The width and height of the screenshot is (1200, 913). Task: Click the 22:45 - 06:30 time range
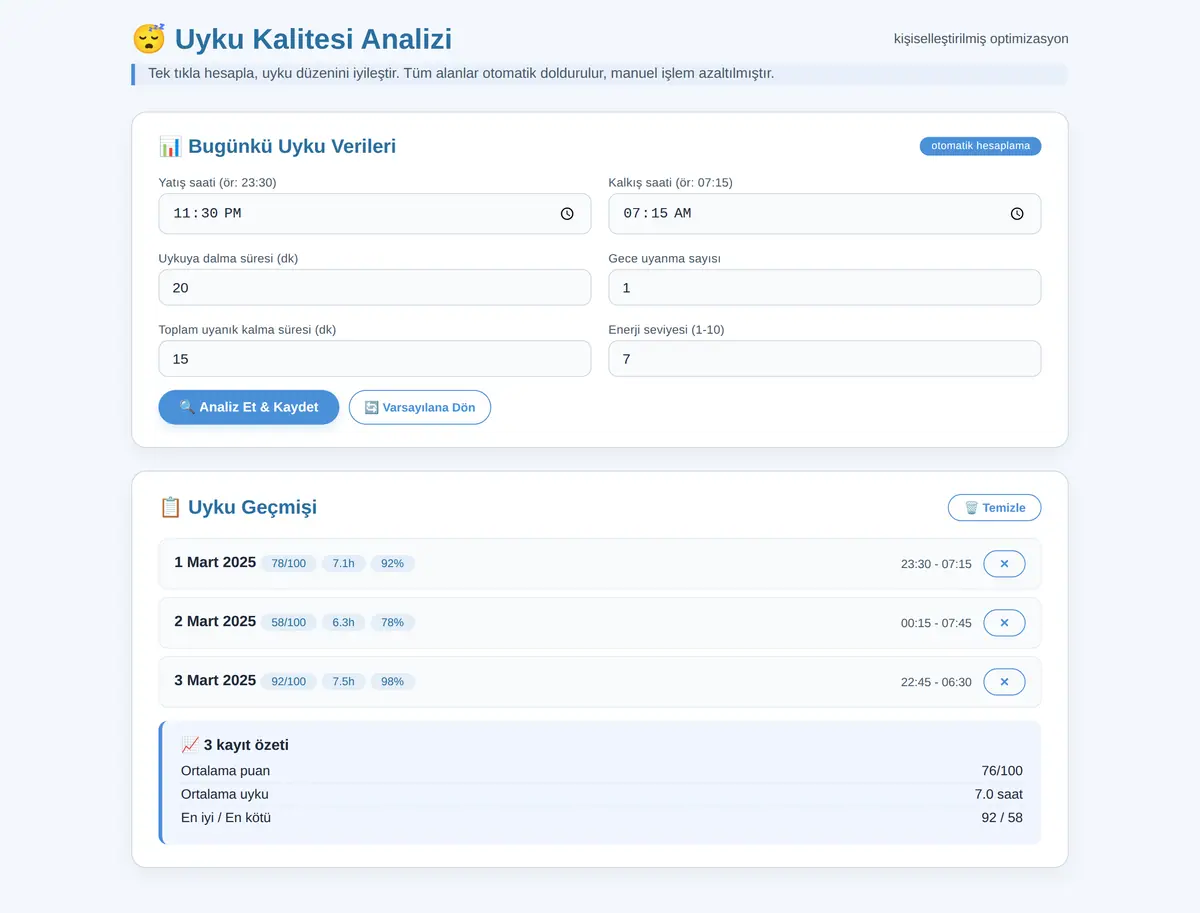(x=936, y=682)
